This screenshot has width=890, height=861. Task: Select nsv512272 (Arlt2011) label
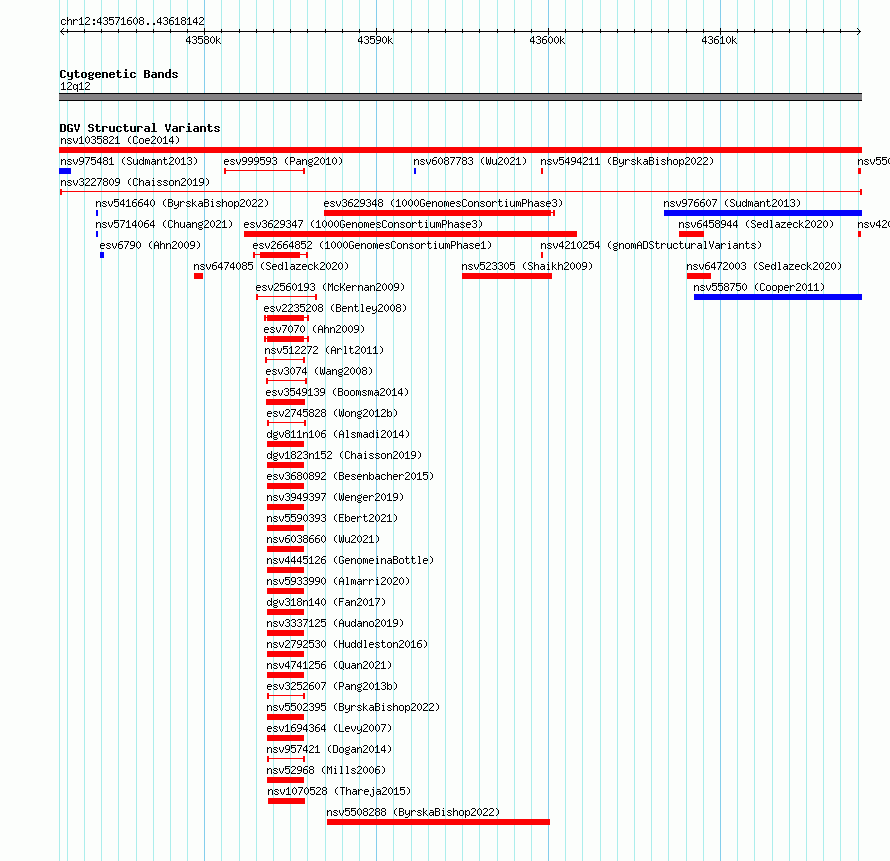(324, 350)
